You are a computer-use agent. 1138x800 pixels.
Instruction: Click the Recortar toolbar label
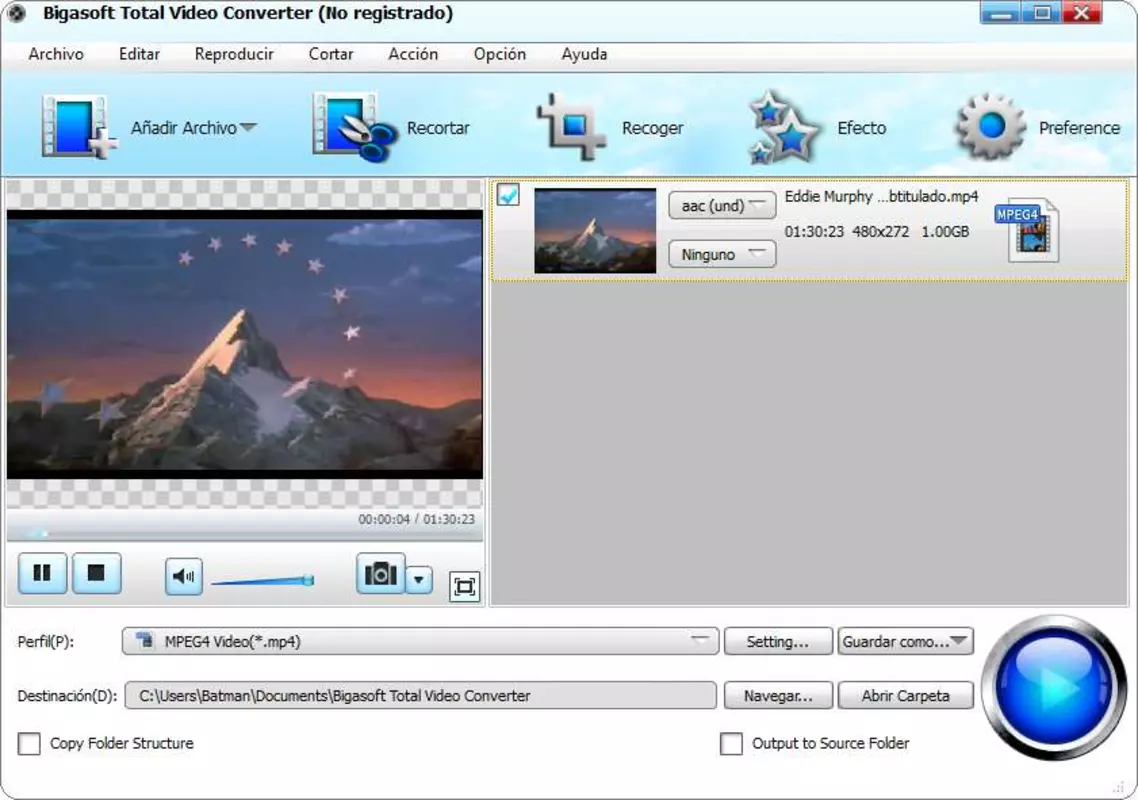click(x=438, y=128)
